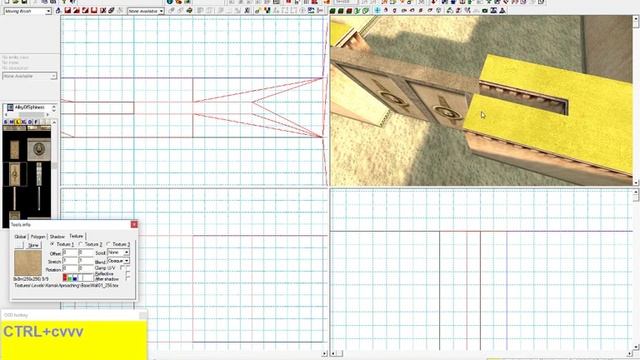The height and width of the screenshot is (360, 640).
Task: Click the spin arrows beside AlleyOfSphinxes
Action: point(54,108)
